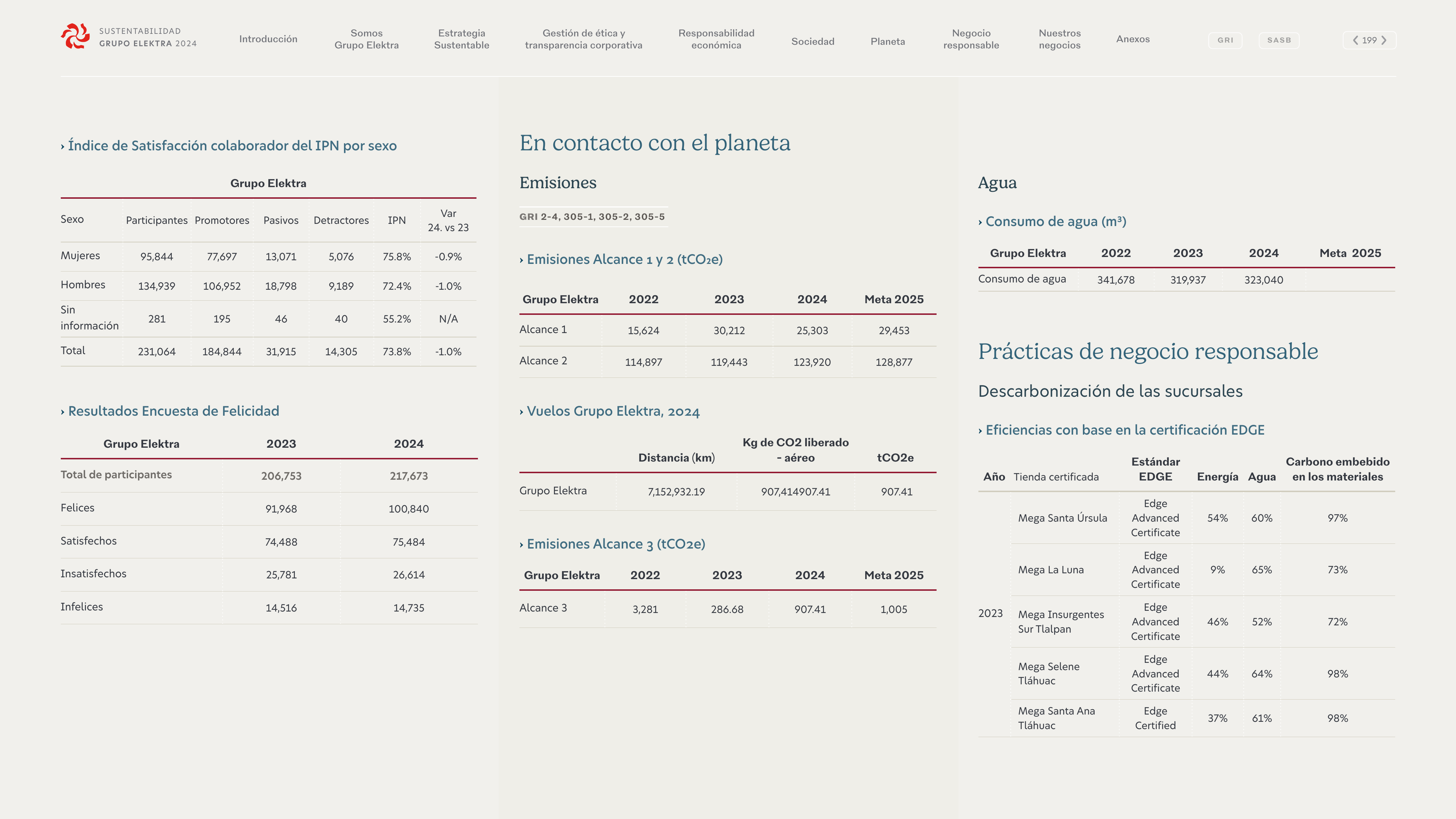Open Negocio responsable section

click(x=971, y=39)
